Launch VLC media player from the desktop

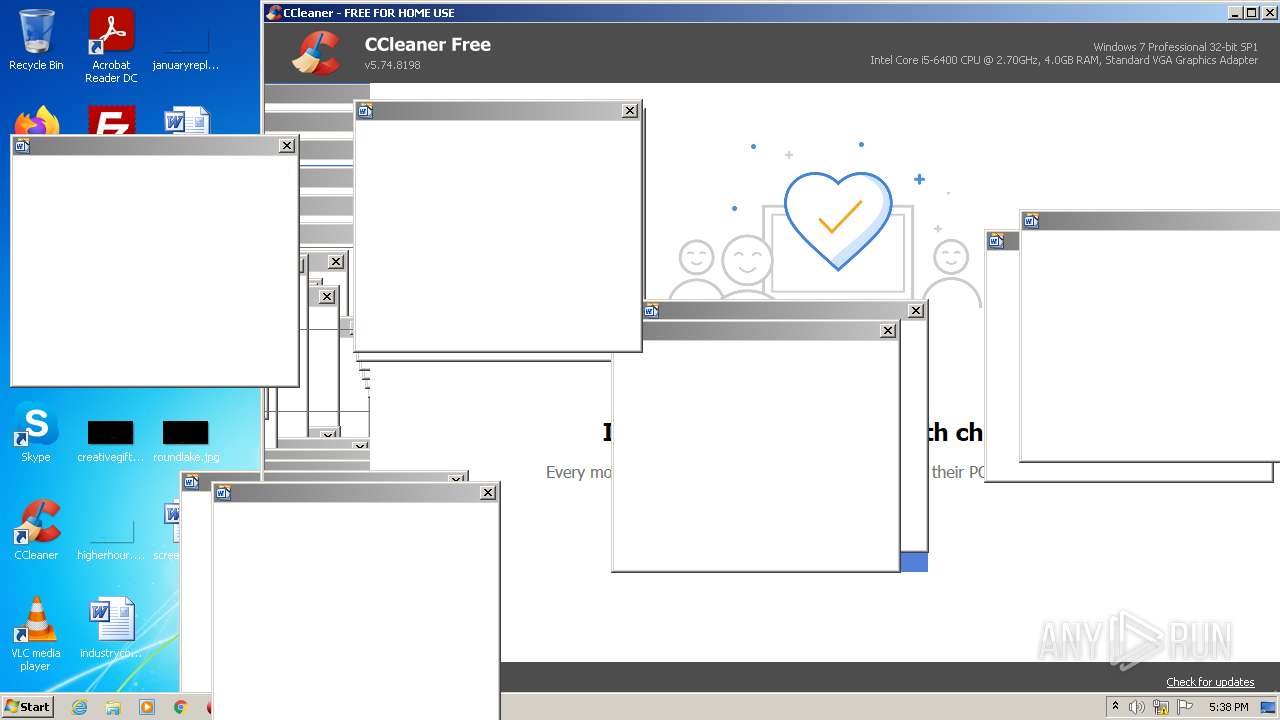click(x=36, y=634)
